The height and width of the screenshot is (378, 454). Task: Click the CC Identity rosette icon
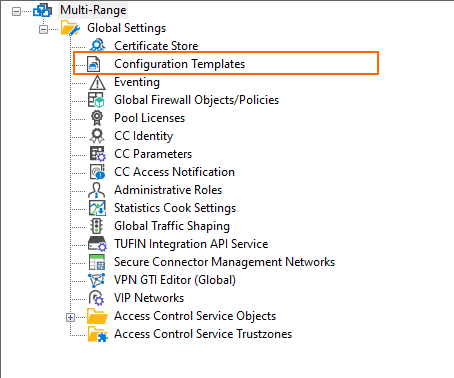(x=97, y=136)
